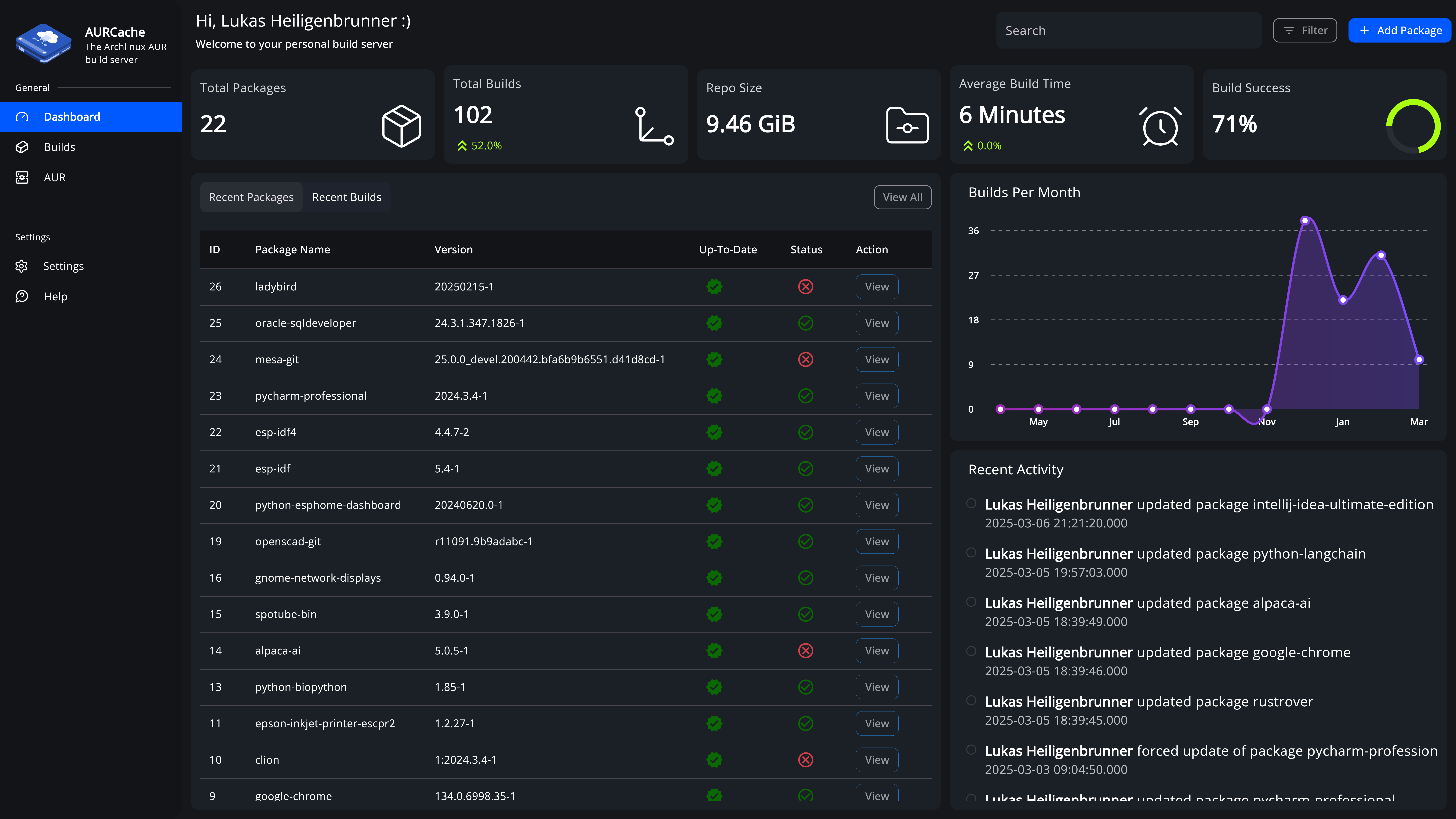Click alpaca-ai failed status icon
Screen dimensions: 1456x819
[x=805, y=651]
